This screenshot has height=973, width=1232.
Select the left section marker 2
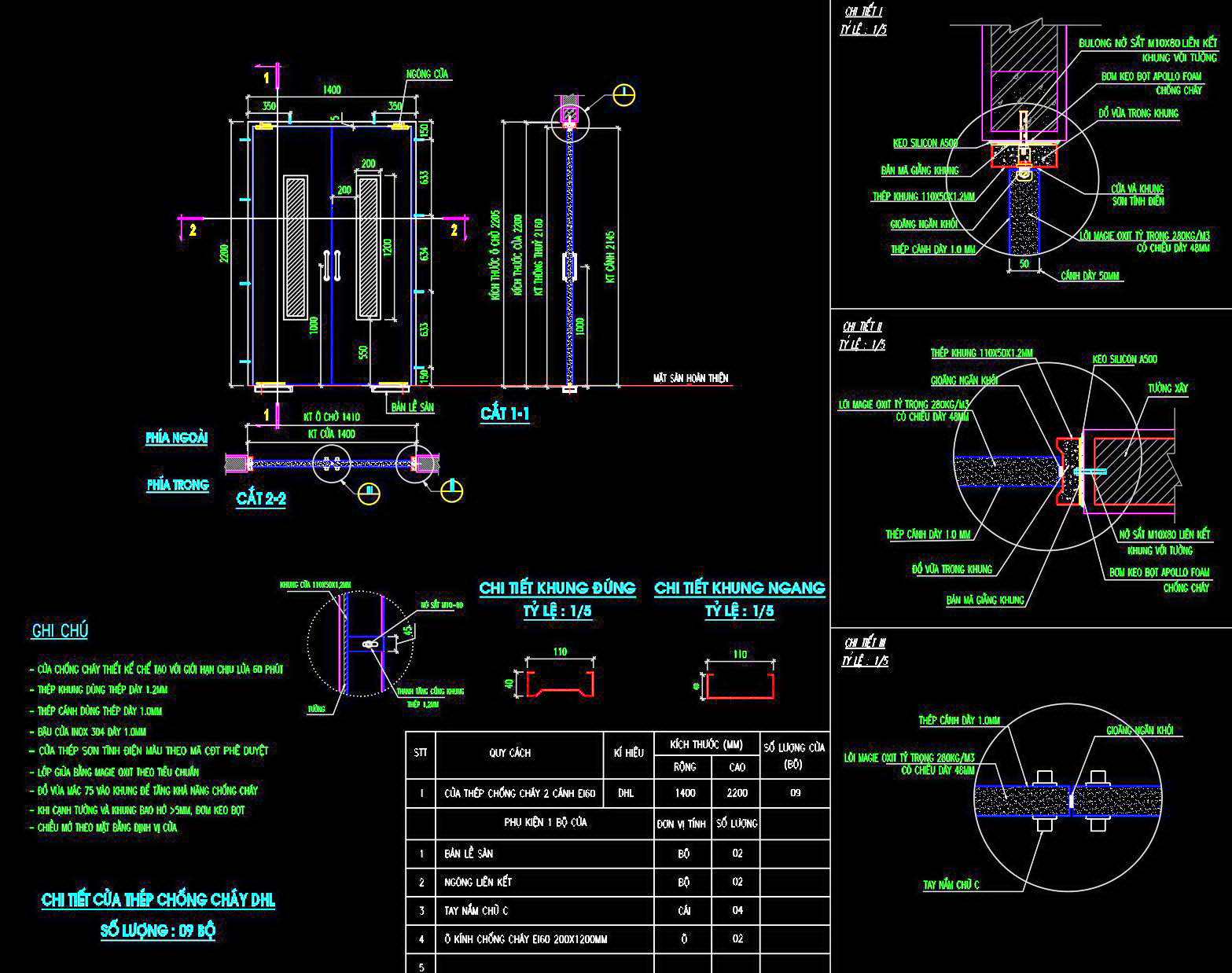pyautogui.click(x=191, y=229)
